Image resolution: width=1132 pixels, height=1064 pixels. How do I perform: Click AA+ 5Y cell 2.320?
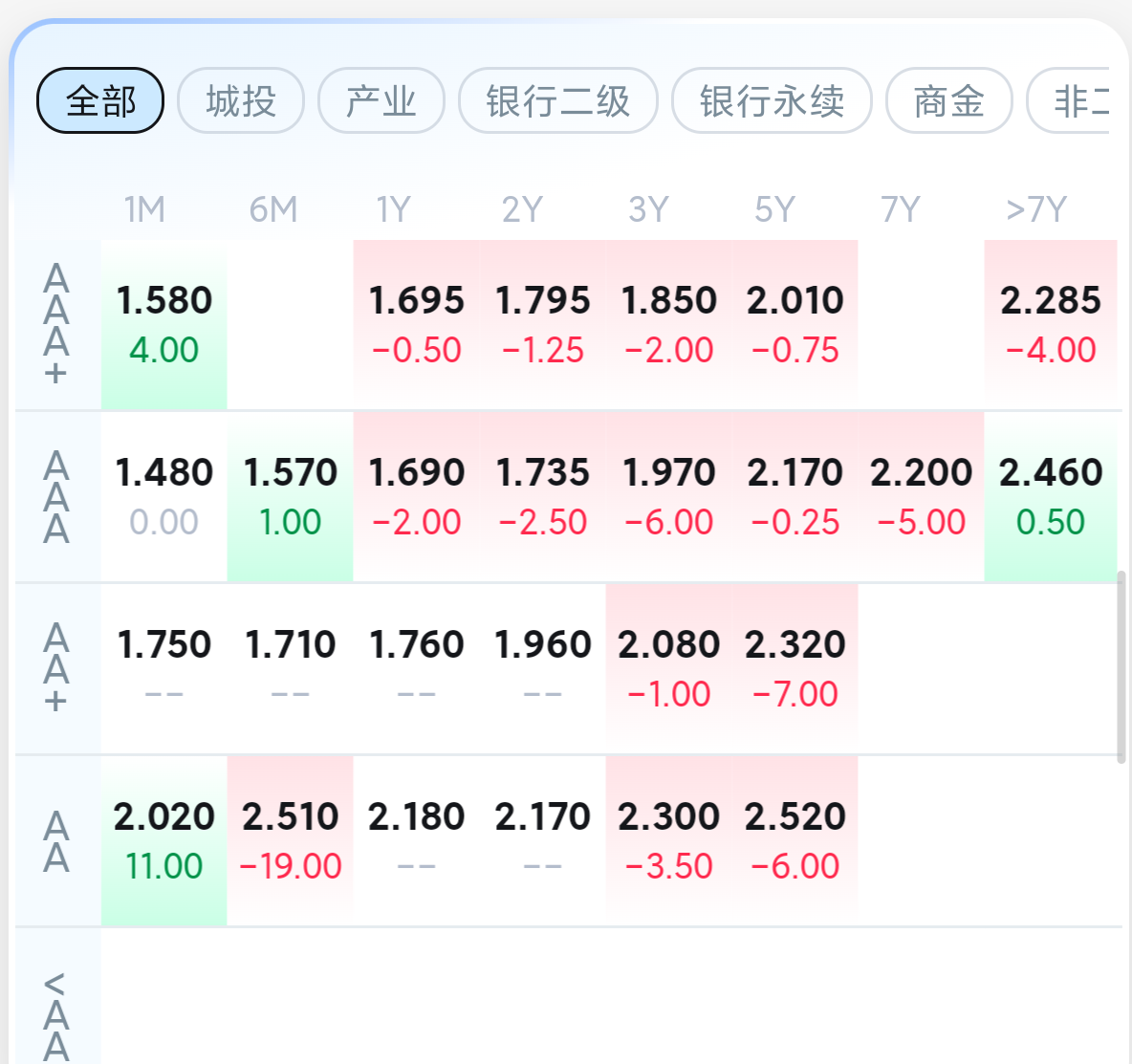point(795,668)
